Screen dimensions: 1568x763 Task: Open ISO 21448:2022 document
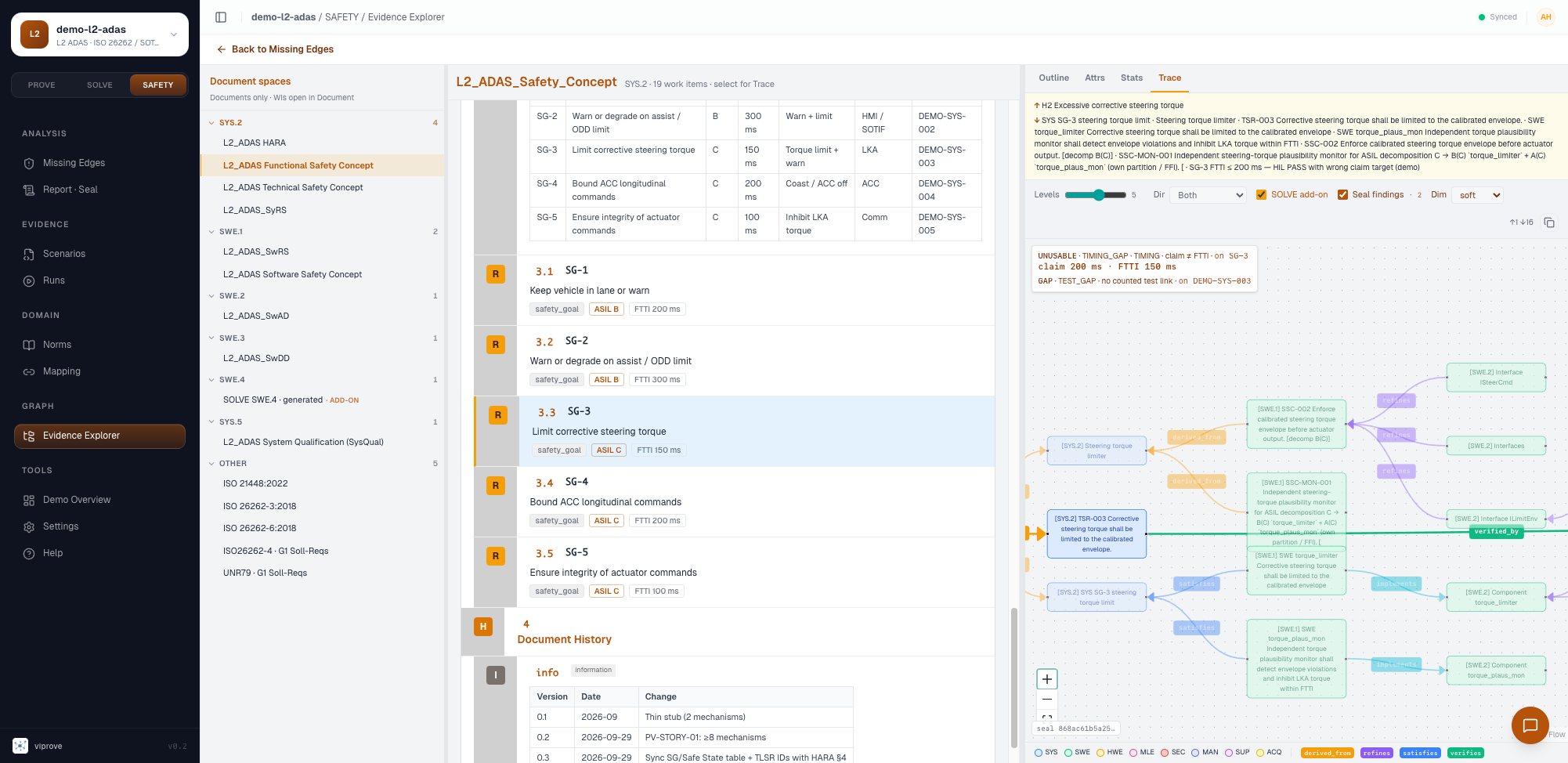click(x=255, y=484)
